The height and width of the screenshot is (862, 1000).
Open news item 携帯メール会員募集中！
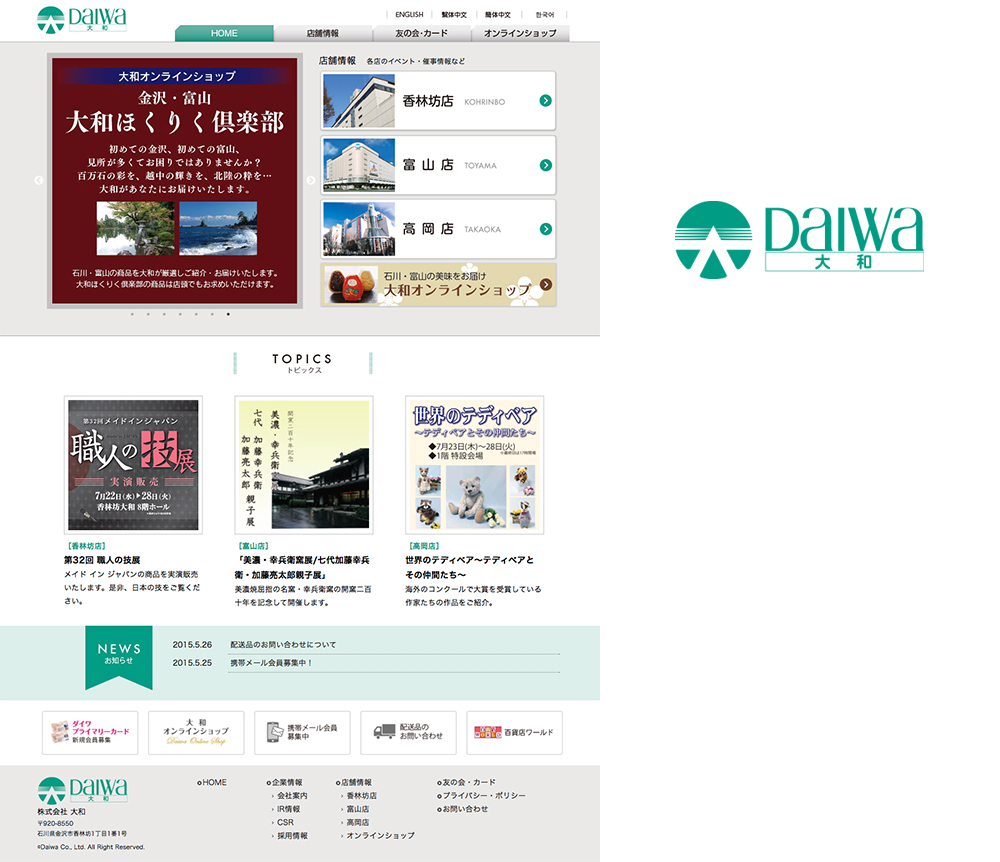272,663
